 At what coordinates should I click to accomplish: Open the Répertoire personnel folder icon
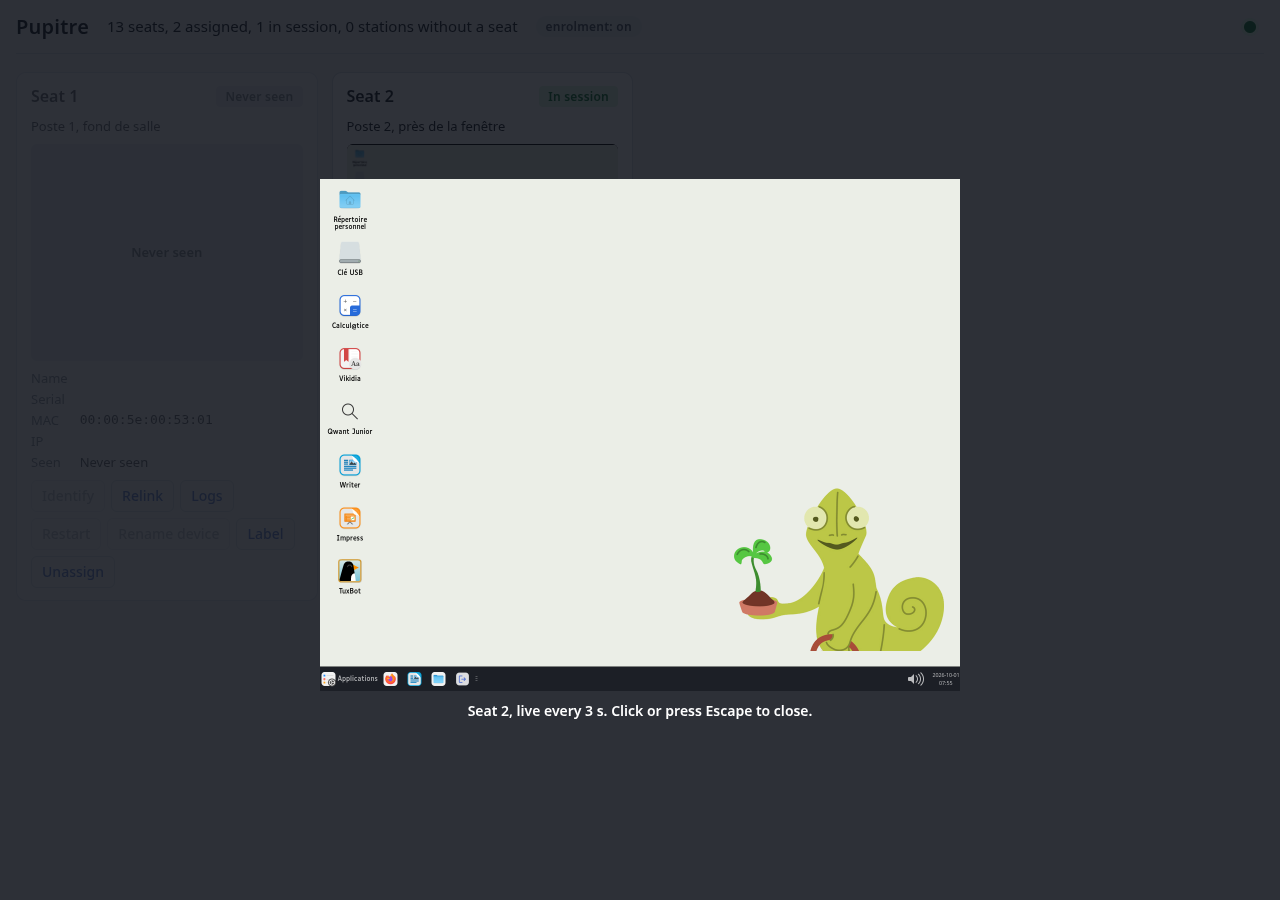[350, 200]
